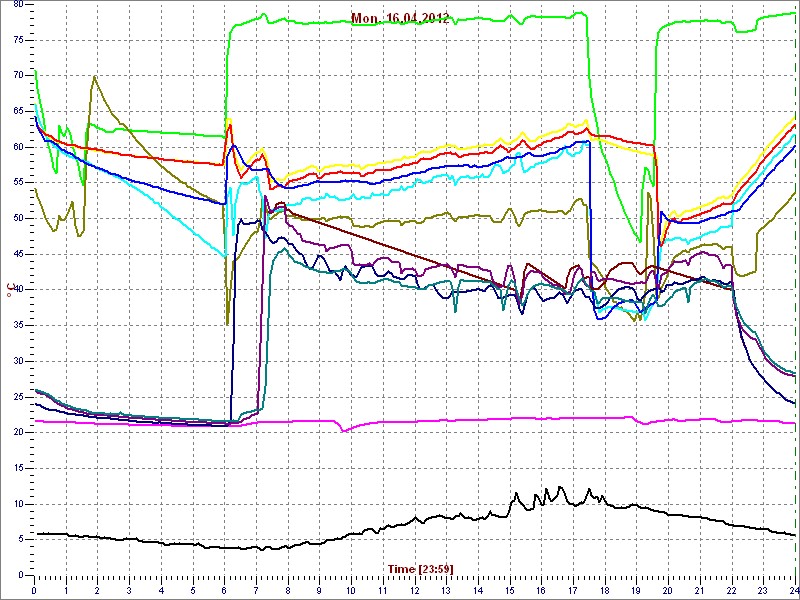800x600 pixels.
Task: Select the 75 label on the temperature axis
Action: (x=18, y=40)
